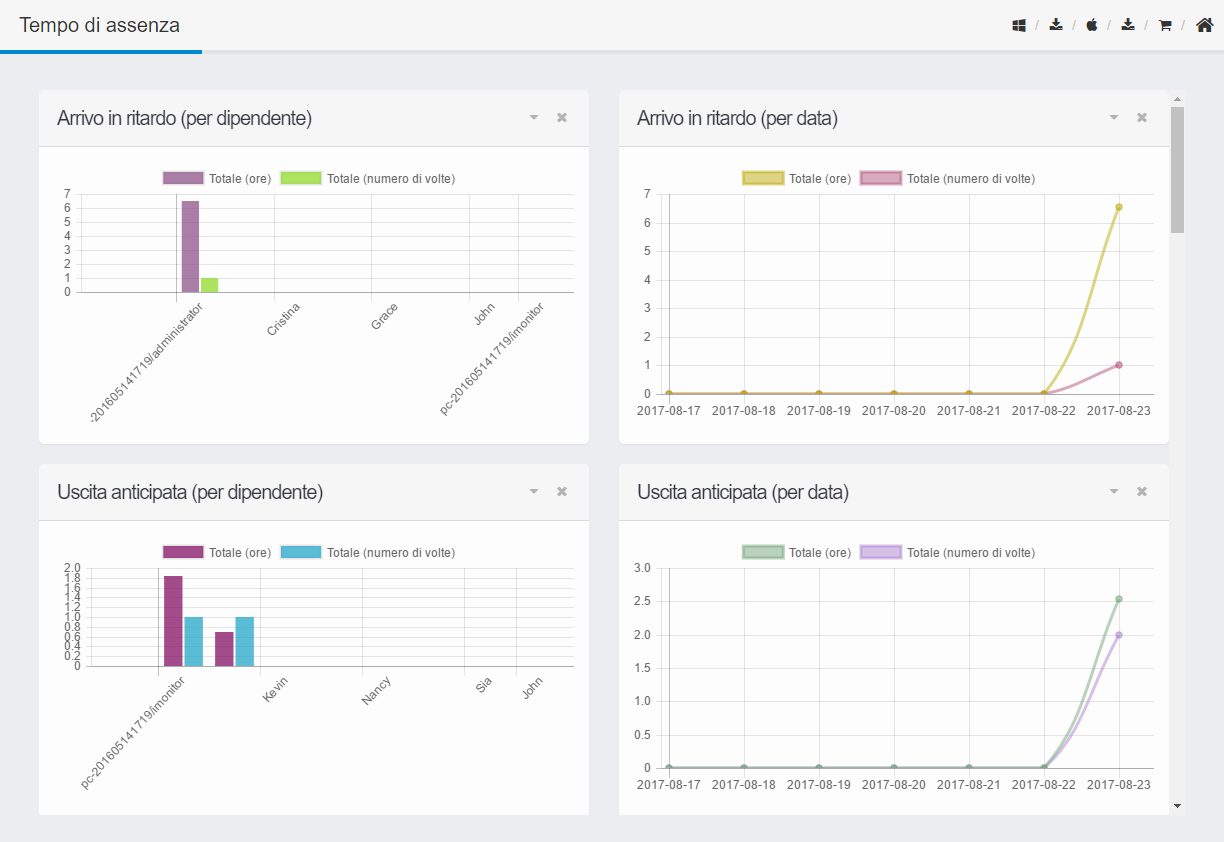
Task: Click the purple administrator hours bar
Action: tap(190, 246)
